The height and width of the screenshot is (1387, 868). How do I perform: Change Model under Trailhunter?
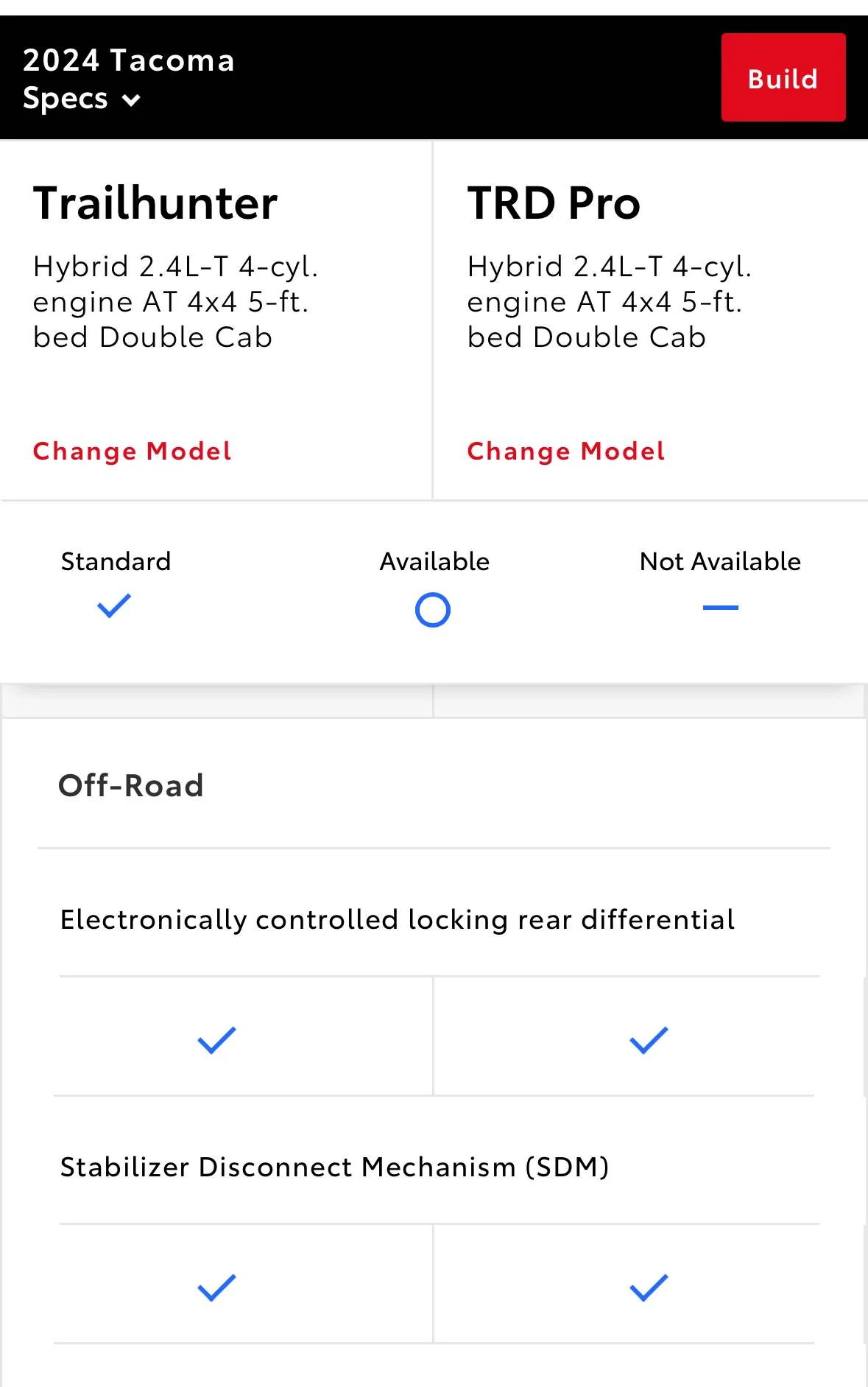pyautogui.click(x=133, y=451)
